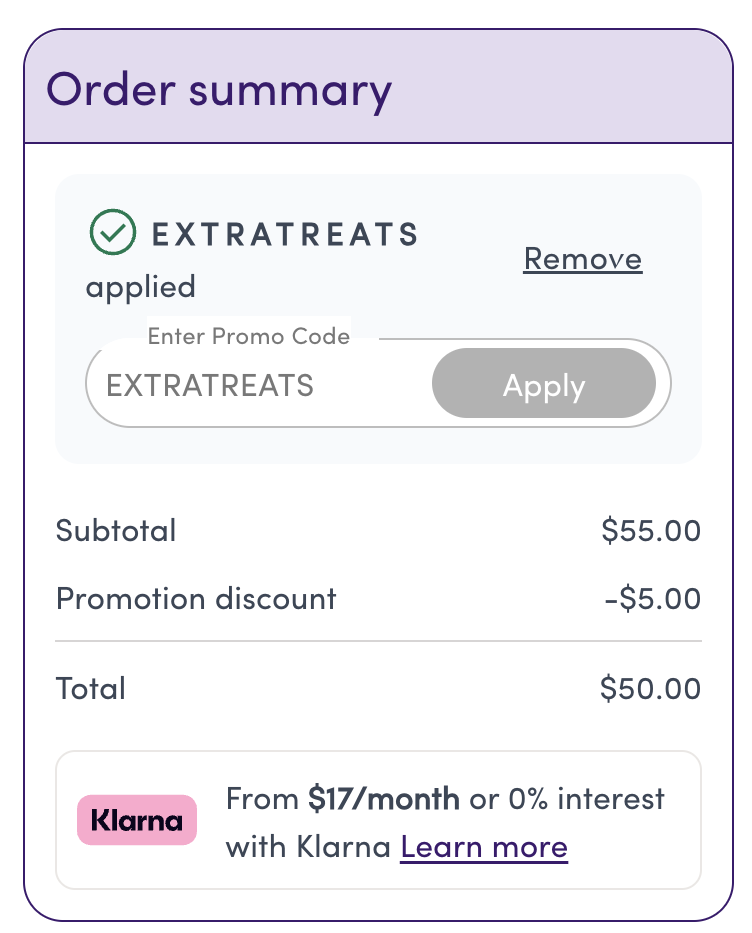Click the divider line above Total

378,640
